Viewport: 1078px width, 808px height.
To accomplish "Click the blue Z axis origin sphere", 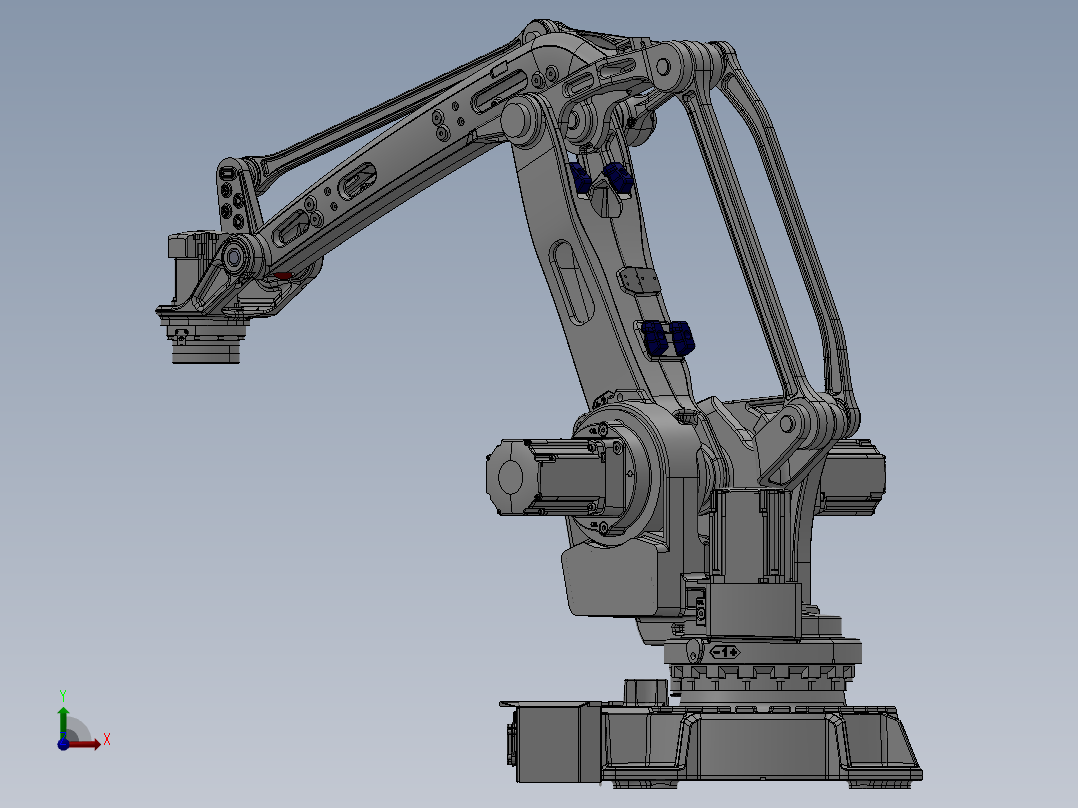I will click(63, 745).
